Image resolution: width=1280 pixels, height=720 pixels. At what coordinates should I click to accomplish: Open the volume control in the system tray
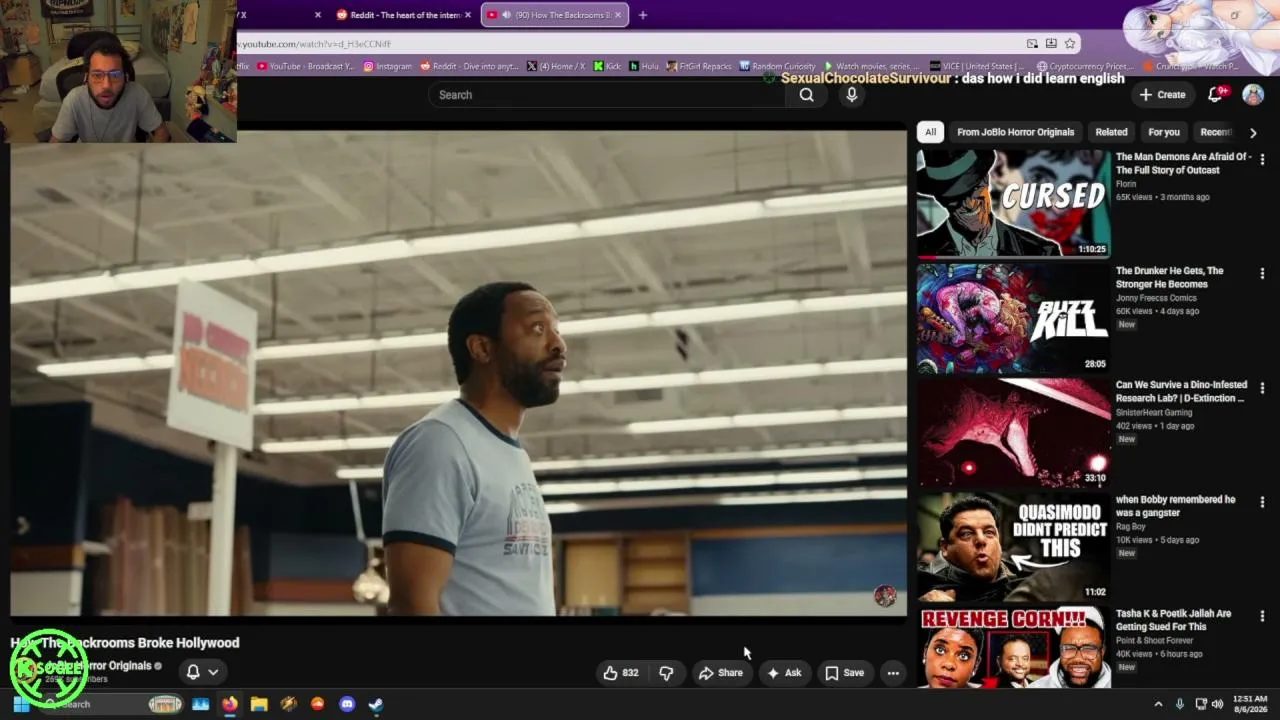(1218, 704)
